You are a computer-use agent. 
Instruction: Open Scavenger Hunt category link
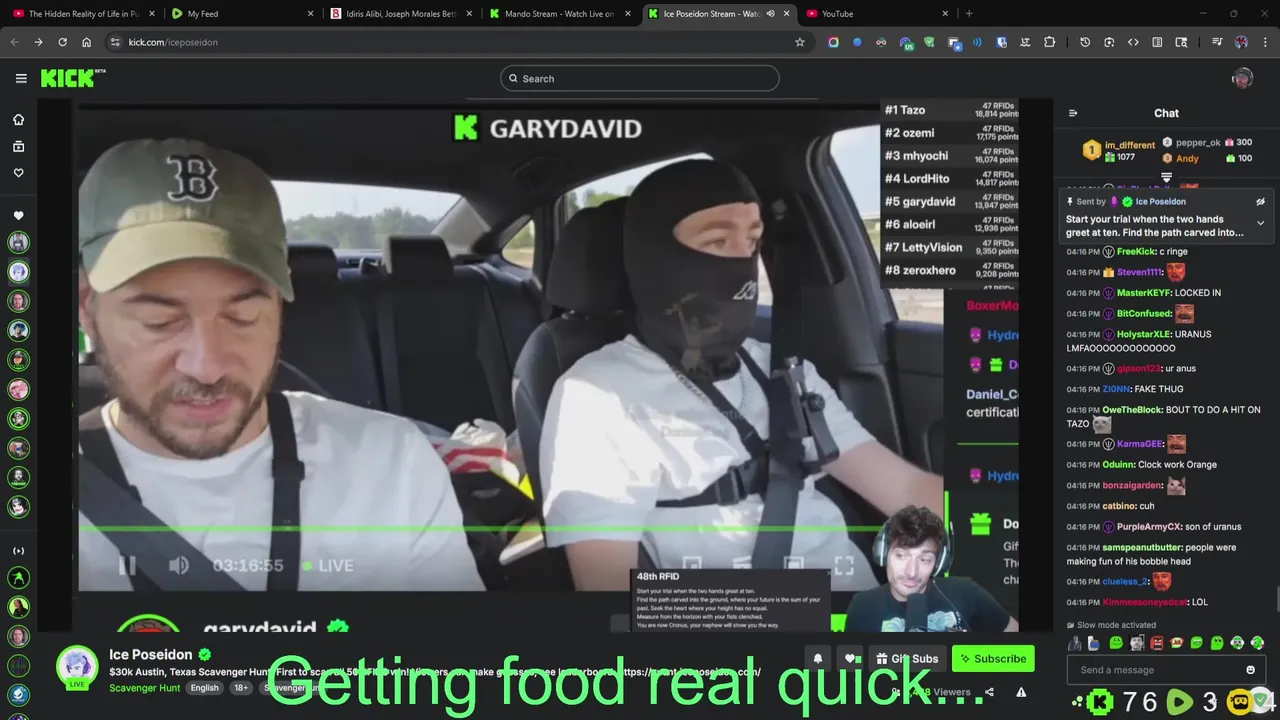[144, 688]
